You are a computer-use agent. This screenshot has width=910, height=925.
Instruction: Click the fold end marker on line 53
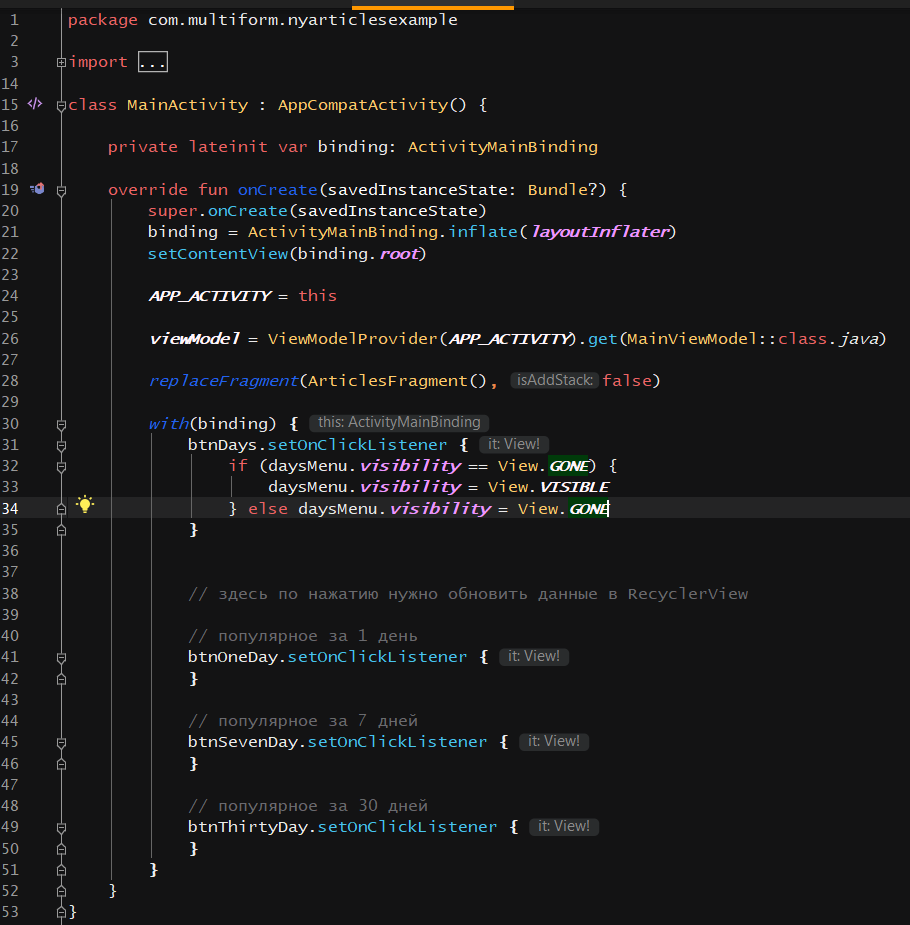[61, 913]
